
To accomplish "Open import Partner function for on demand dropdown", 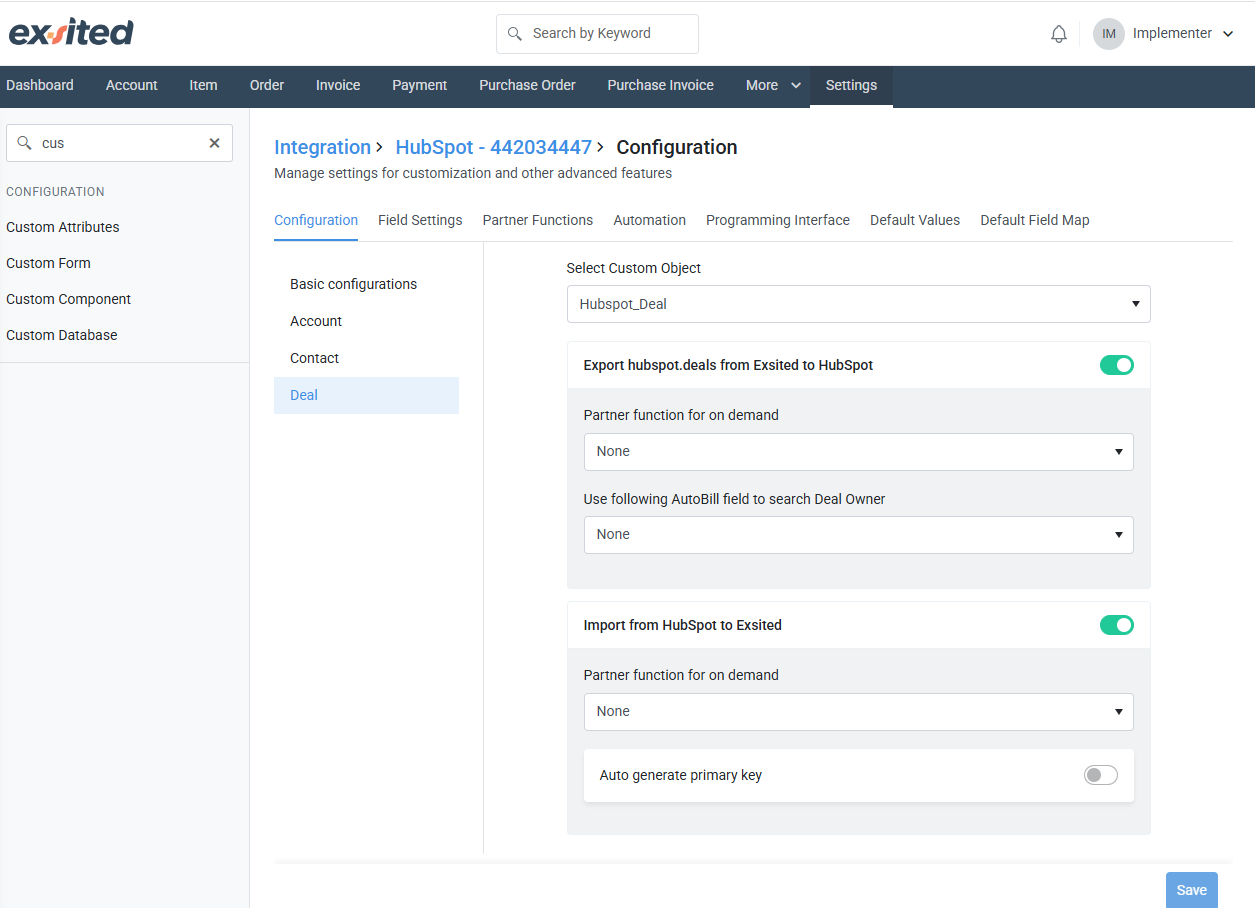I will point(858,712).
